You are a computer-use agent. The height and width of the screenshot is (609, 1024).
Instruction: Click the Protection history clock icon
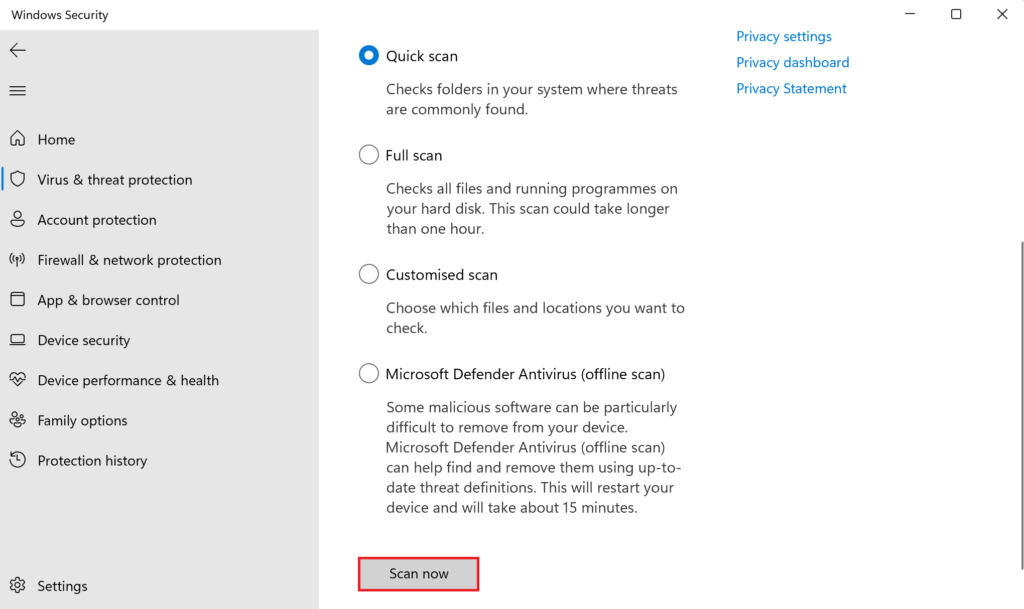(17, 460)
